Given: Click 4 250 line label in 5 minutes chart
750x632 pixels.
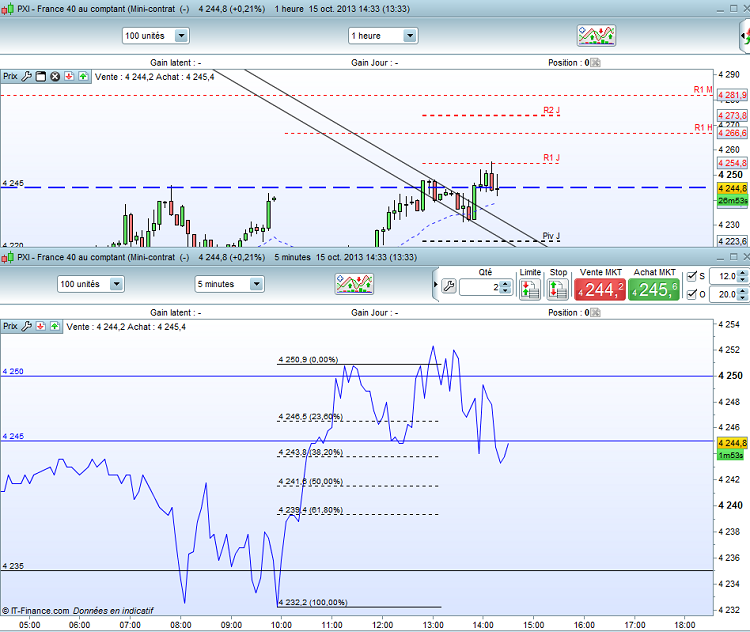Looking at the screenshot, I should pyautogui.click(x=13, y=371).
